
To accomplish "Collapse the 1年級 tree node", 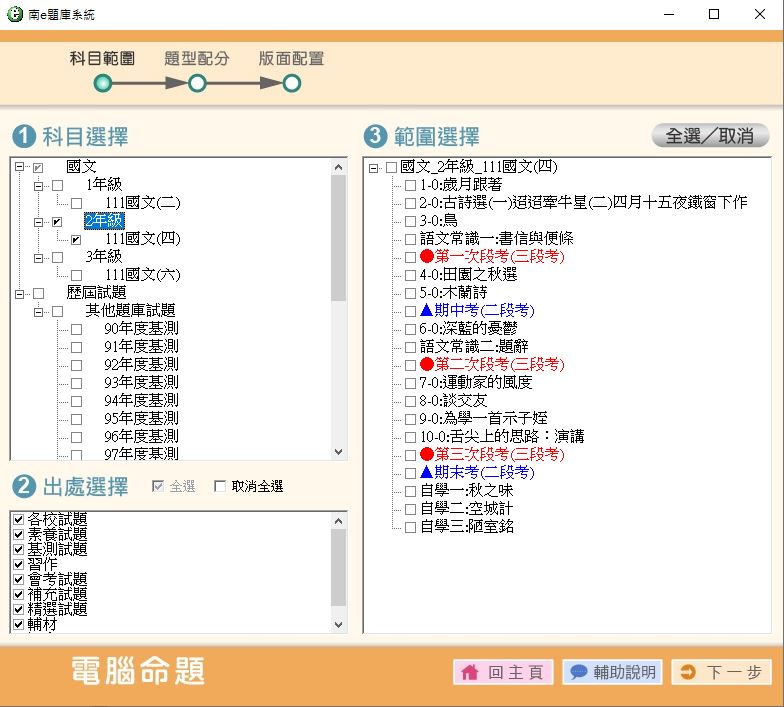I will click(x=38, y=186).
